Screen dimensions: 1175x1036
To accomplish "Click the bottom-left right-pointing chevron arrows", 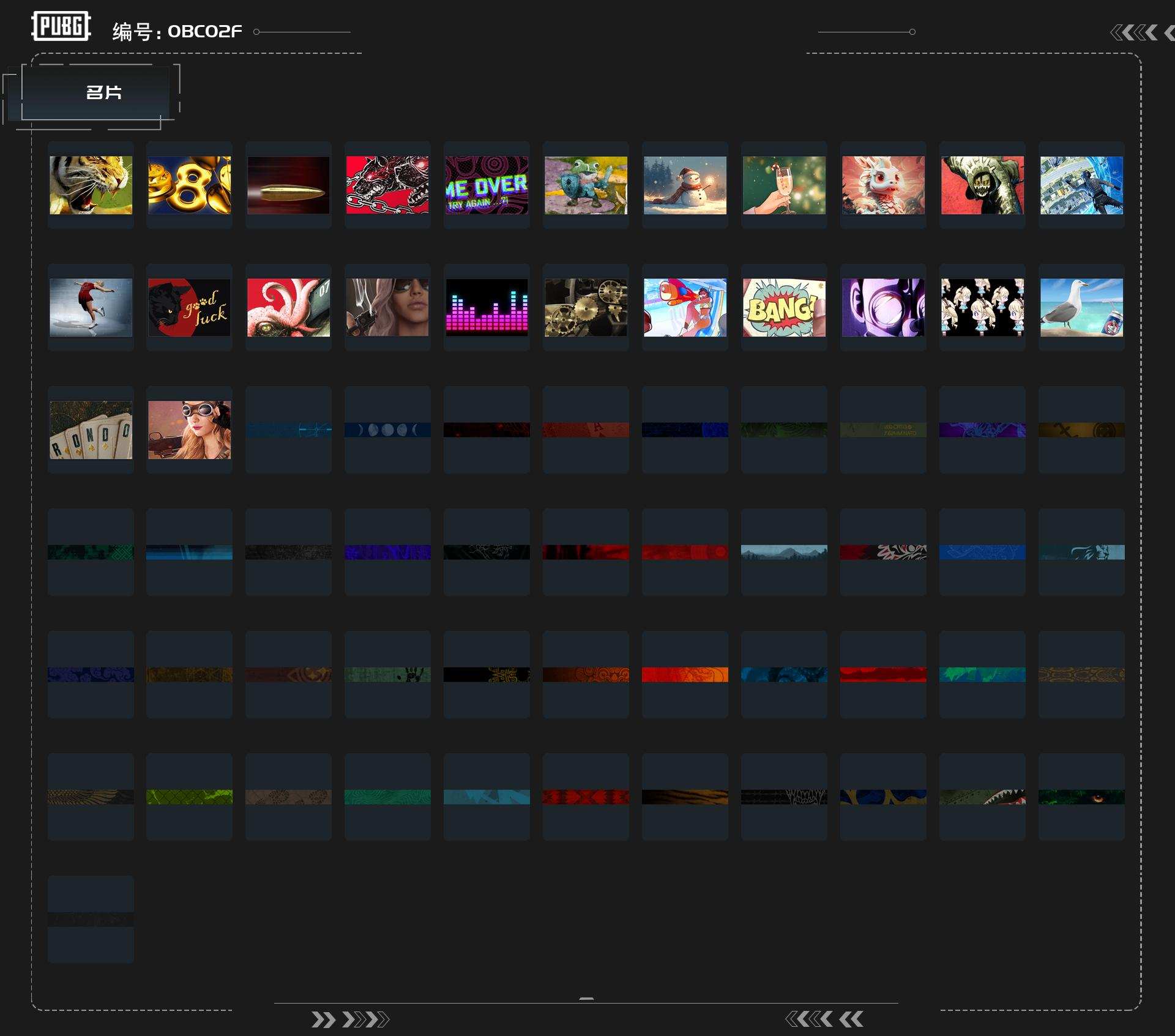I will pyautogui.click(x=349, y=1019).
